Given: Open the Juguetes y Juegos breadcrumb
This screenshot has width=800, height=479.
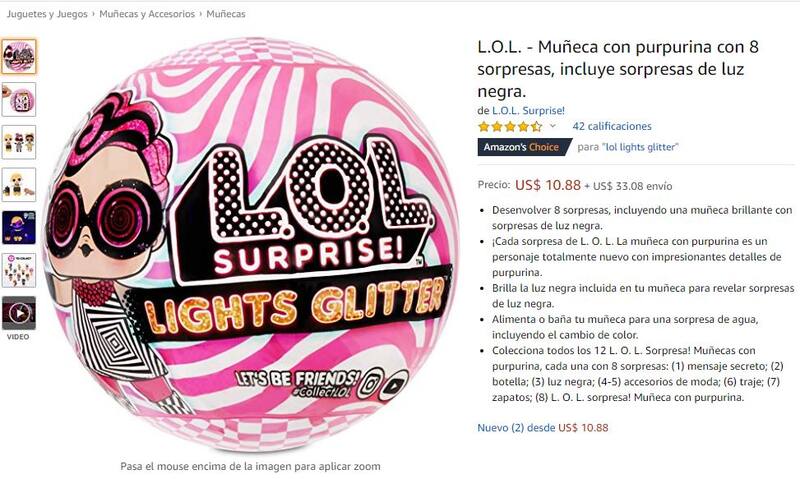Looking at the screenshot, I should point(47,14).
